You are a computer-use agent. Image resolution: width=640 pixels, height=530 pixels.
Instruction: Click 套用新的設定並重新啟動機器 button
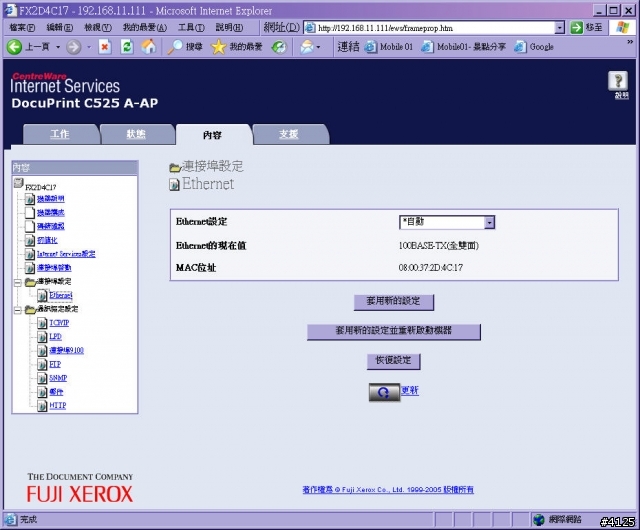pyautogui.click(x=393, y=331)
